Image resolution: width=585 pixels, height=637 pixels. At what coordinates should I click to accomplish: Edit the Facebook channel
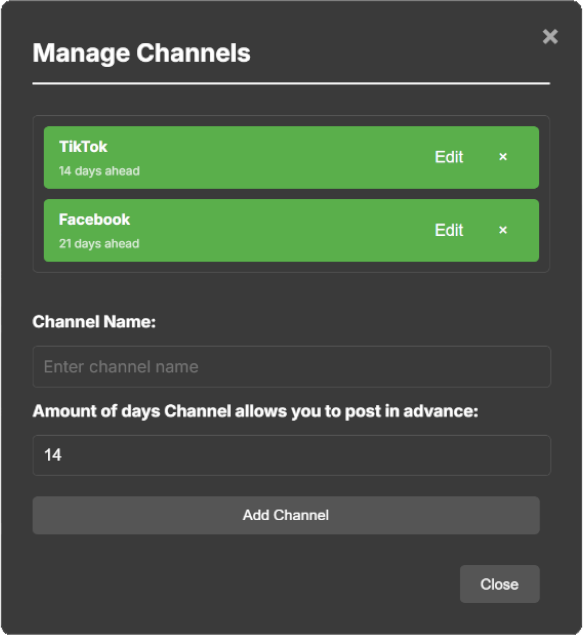pyautogui.click(x=449, y=230)
